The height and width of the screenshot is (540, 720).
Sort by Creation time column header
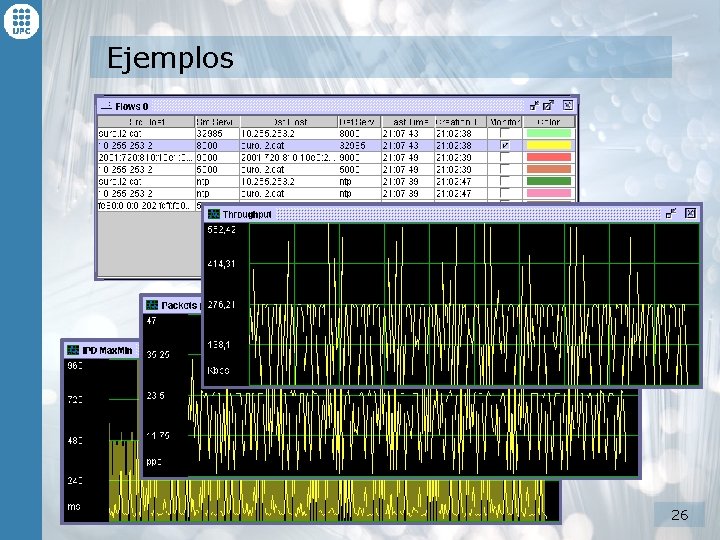tap(461, 122)
